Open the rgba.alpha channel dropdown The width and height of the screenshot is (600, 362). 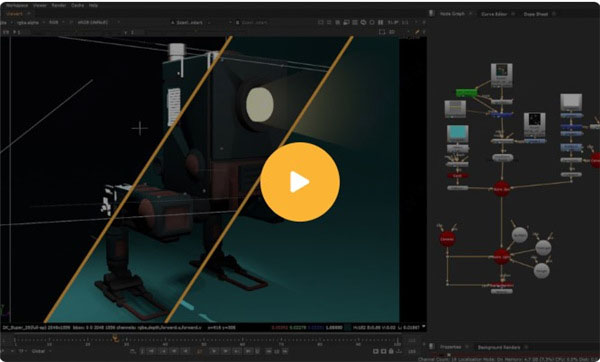30,23
